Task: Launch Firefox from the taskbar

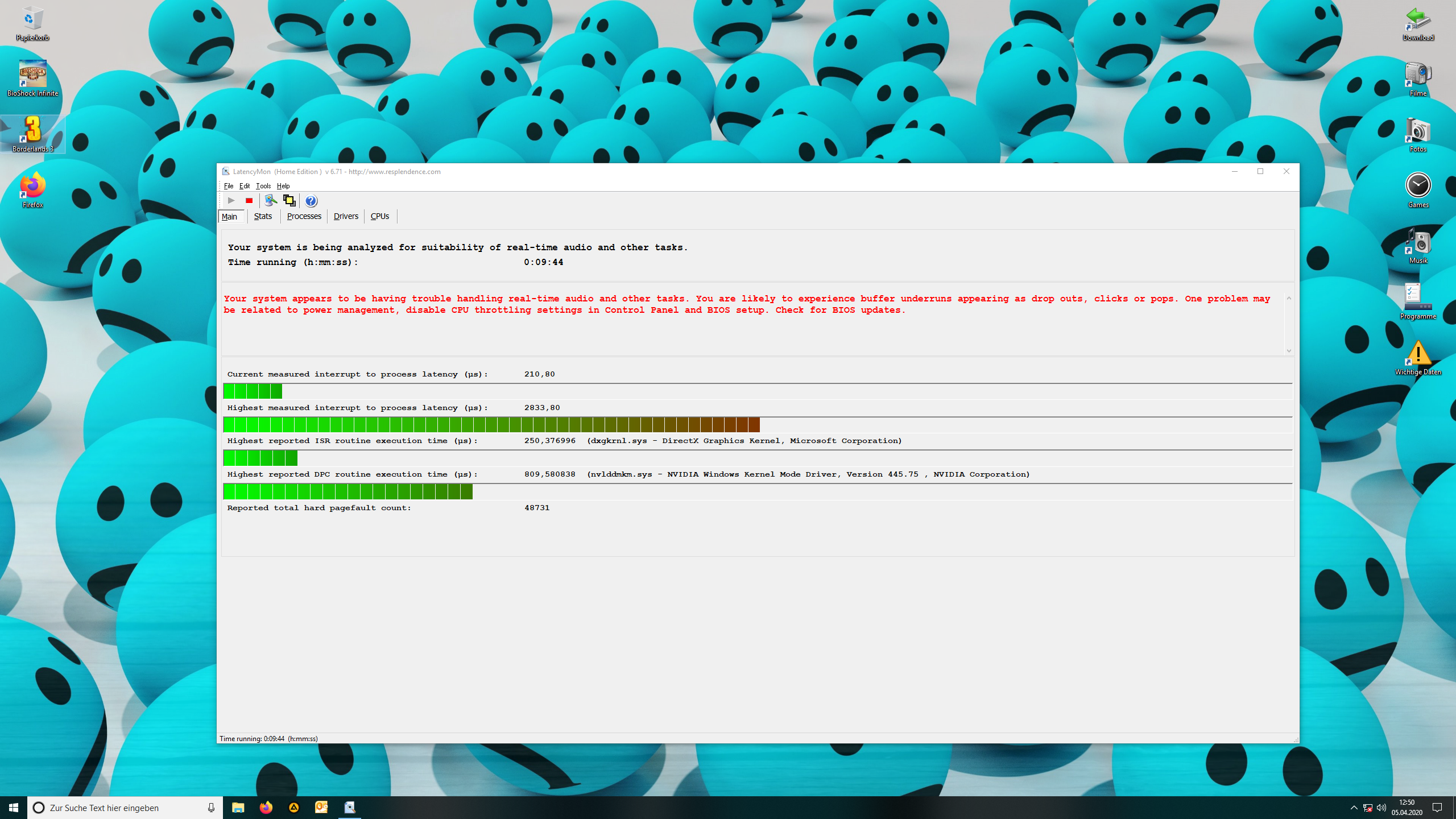Action: [x=266, y=808]
